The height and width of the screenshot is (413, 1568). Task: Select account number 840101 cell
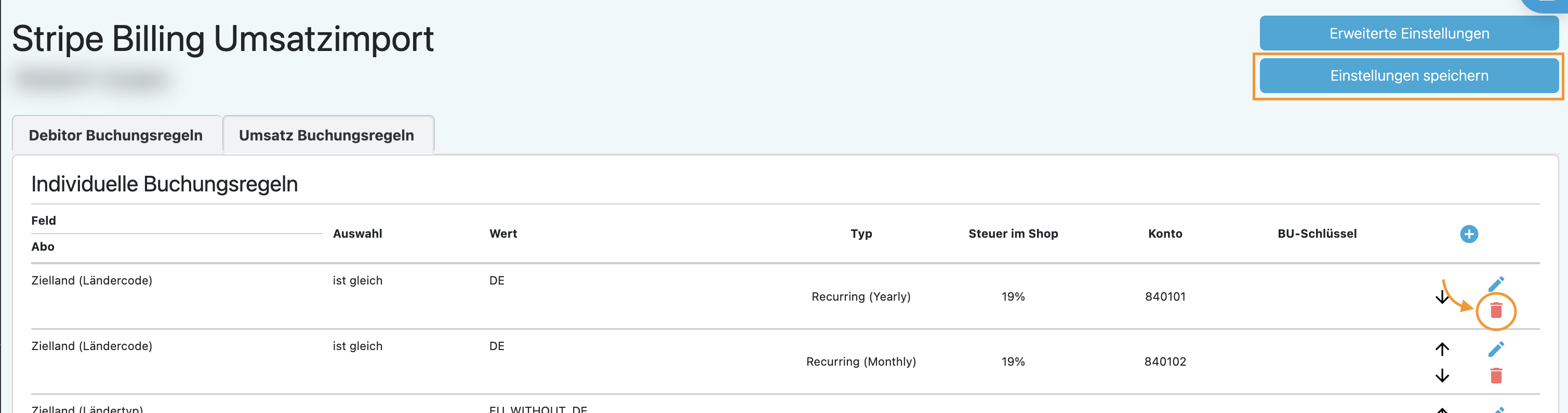(1164, 296)
